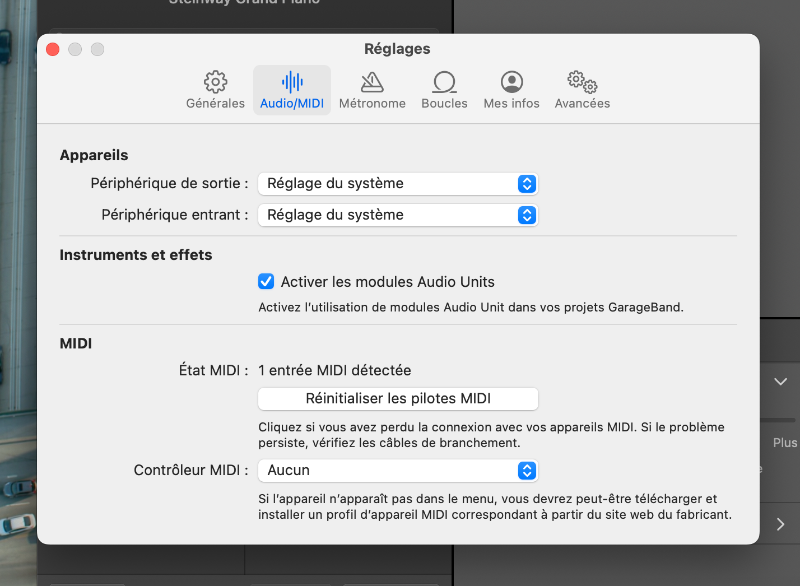
Task: Open the Mes infos profile icon
Action: (511, 82)
